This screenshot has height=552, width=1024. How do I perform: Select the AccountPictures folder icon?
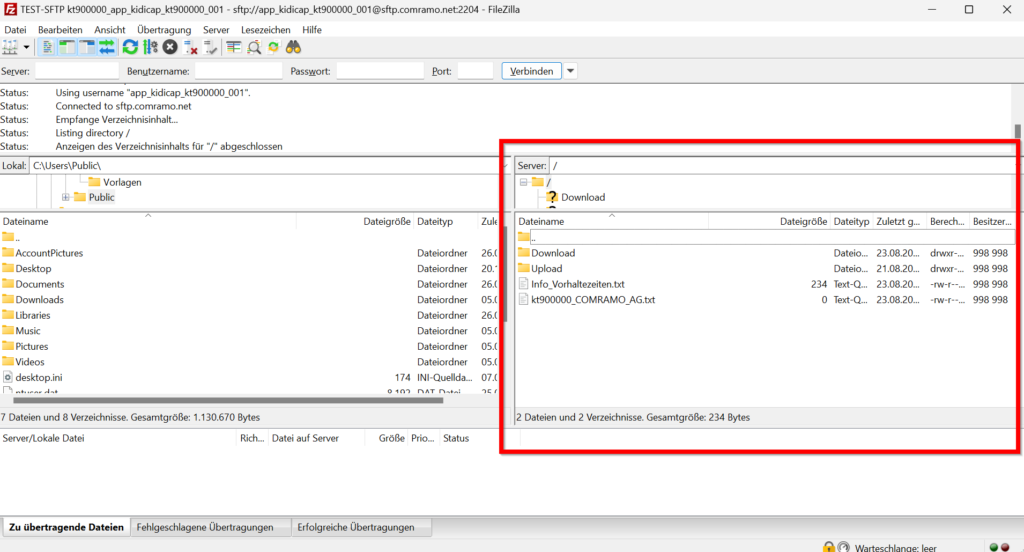(8, 253)
